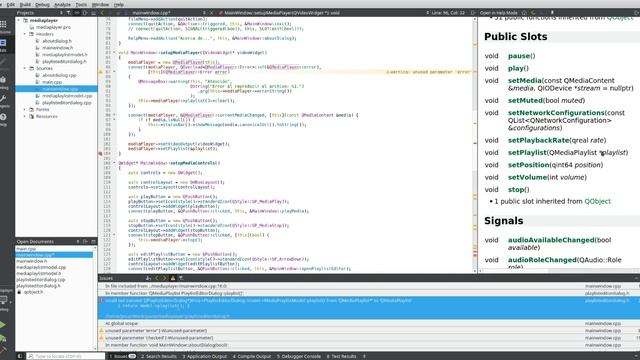Follow the QObject link under Public Slots

598,201
